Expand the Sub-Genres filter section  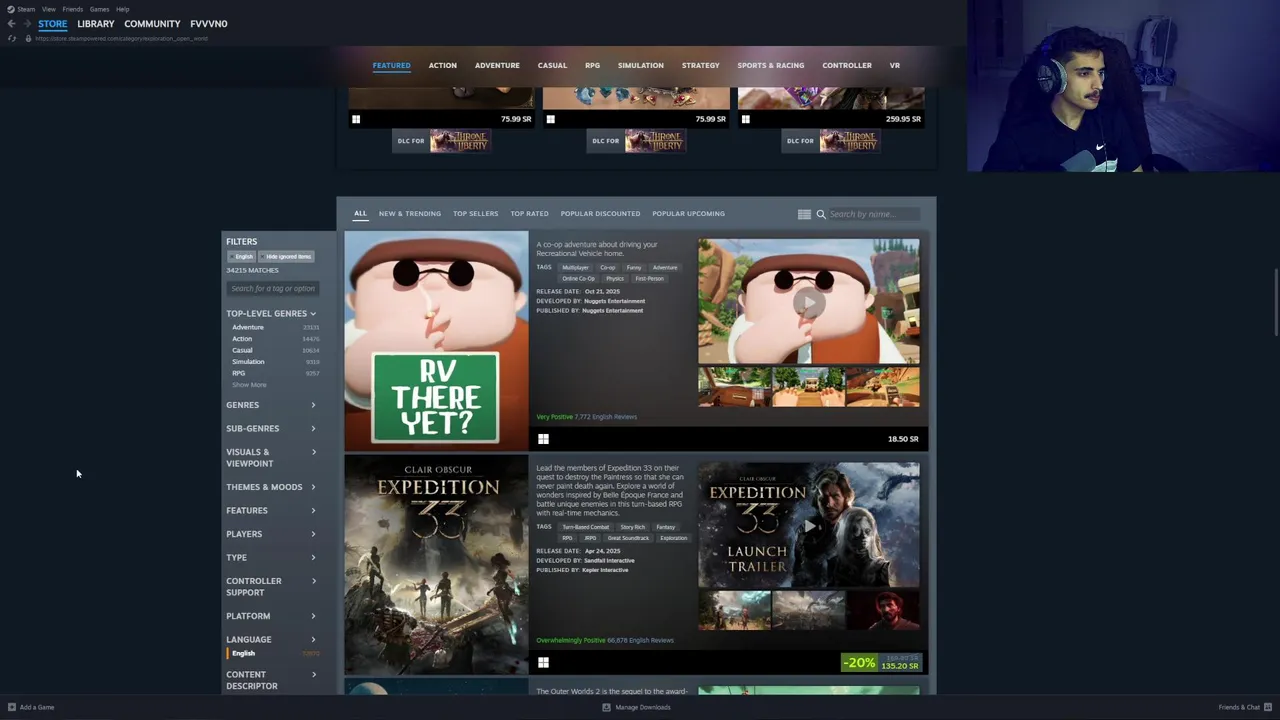(x=271, y=428)
